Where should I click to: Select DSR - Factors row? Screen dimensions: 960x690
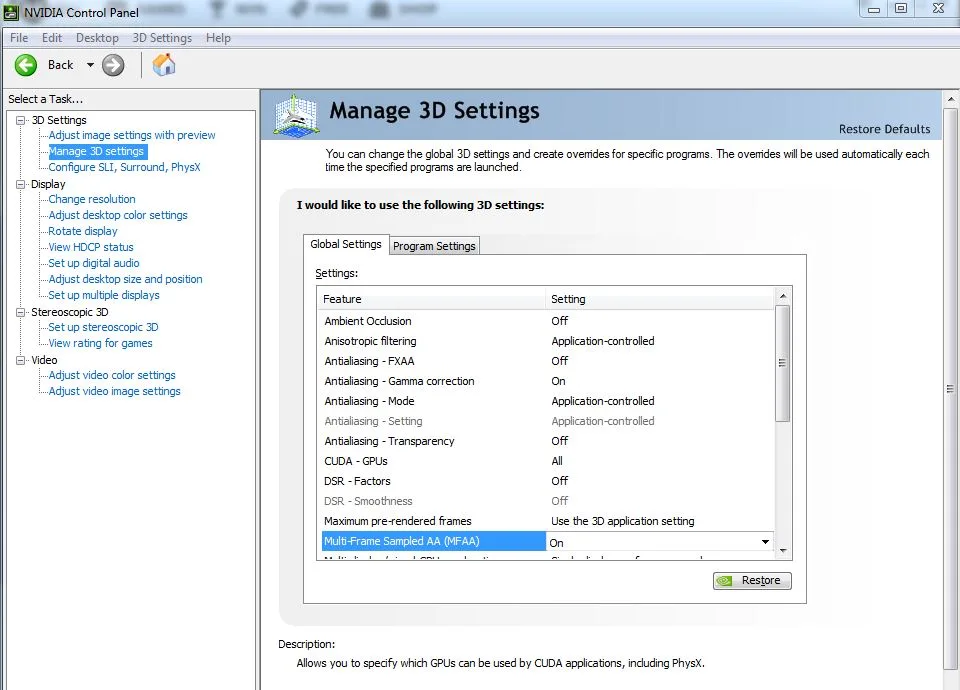547,481
